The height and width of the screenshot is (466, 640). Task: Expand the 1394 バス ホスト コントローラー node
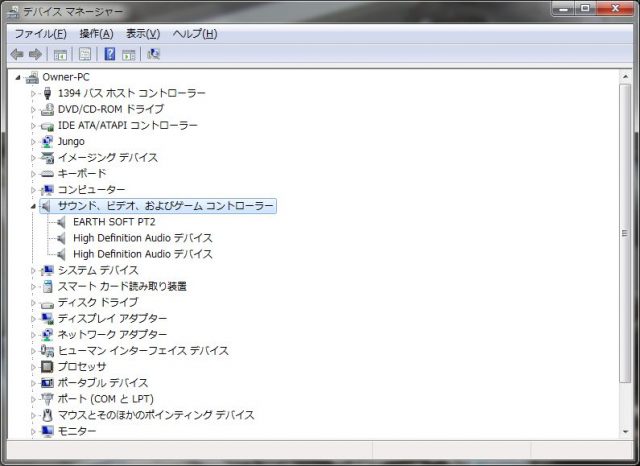click(33, 93)
